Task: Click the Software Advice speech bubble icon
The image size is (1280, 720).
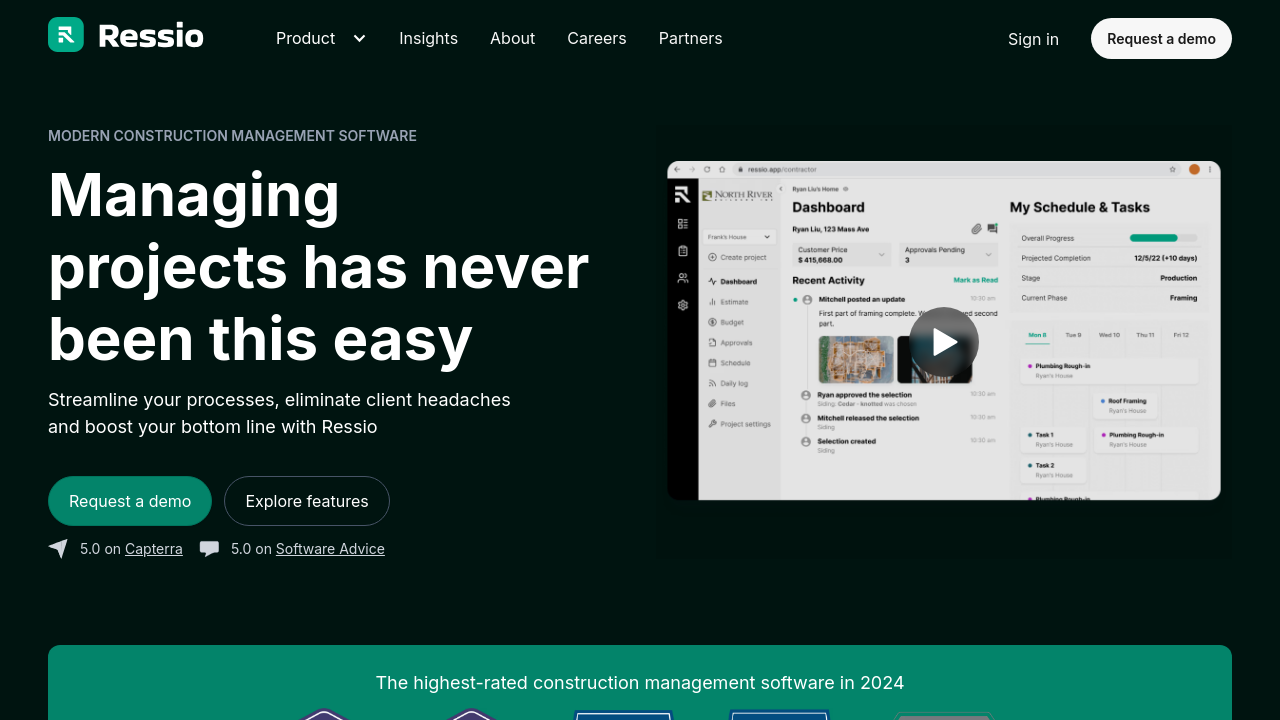Action: click(x=209, y=549)
